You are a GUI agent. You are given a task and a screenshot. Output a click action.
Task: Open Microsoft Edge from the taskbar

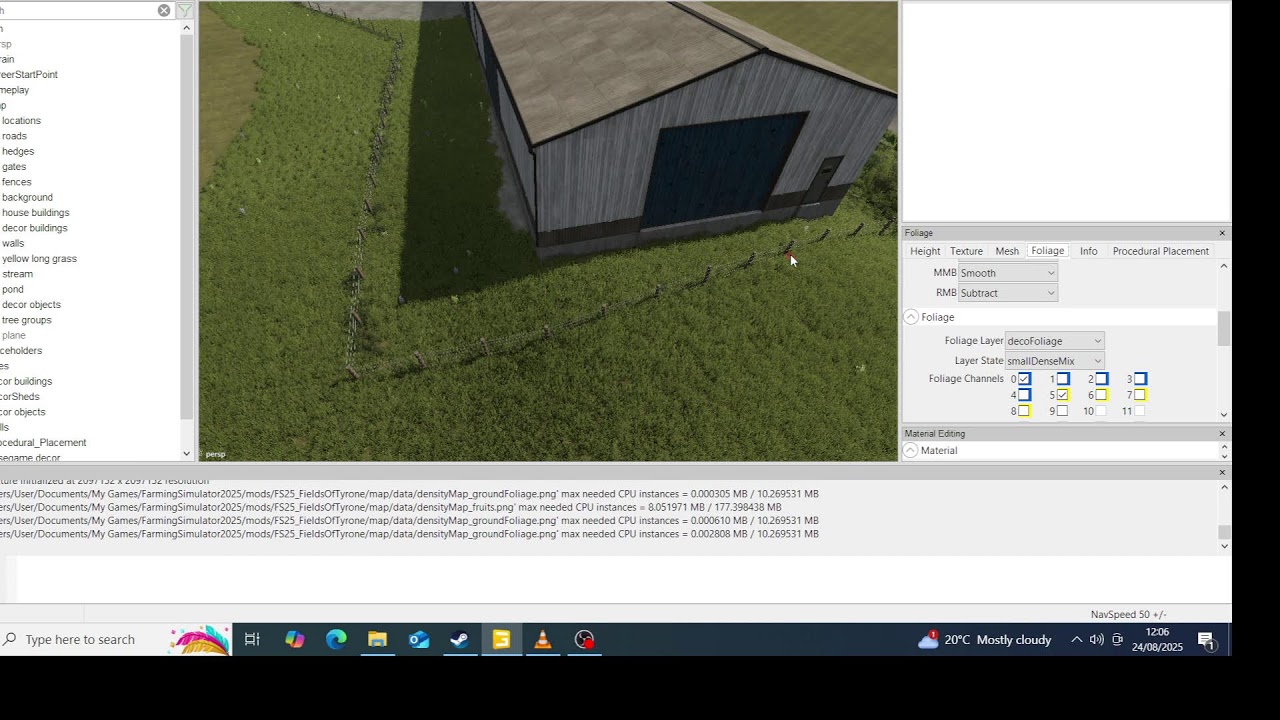pos(336,639)
